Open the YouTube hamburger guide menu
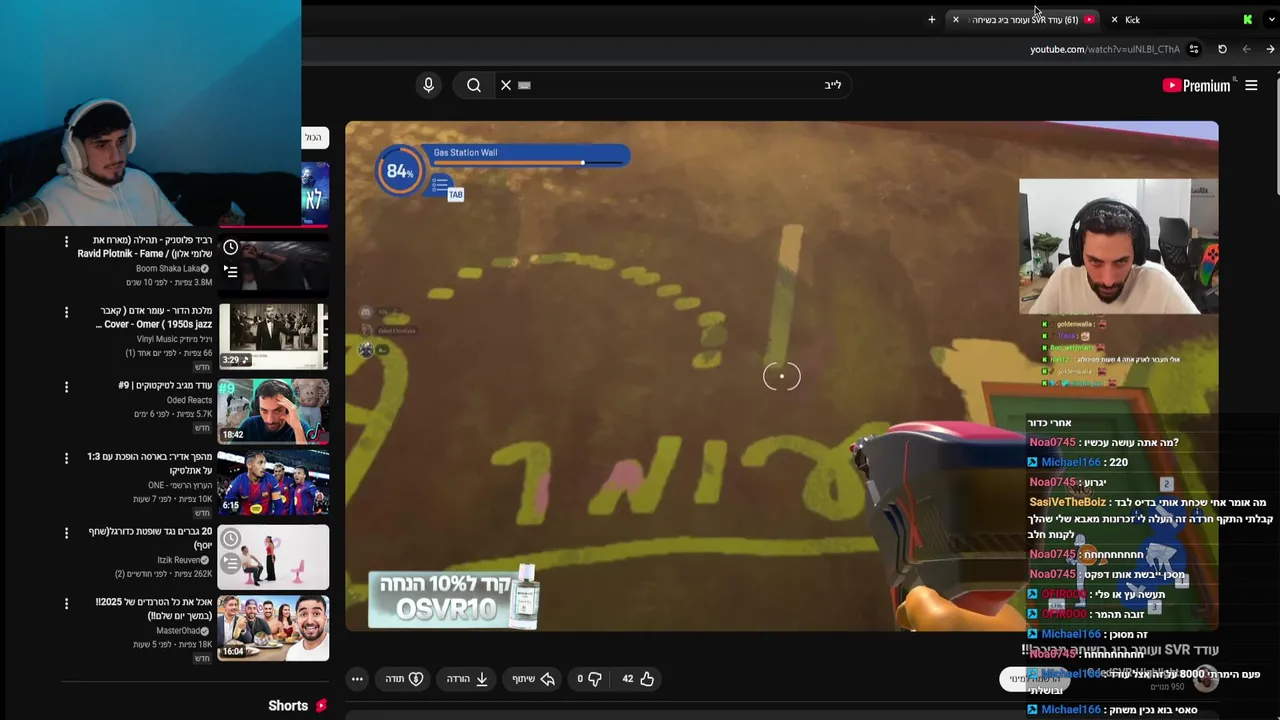 coord(1251,85)
